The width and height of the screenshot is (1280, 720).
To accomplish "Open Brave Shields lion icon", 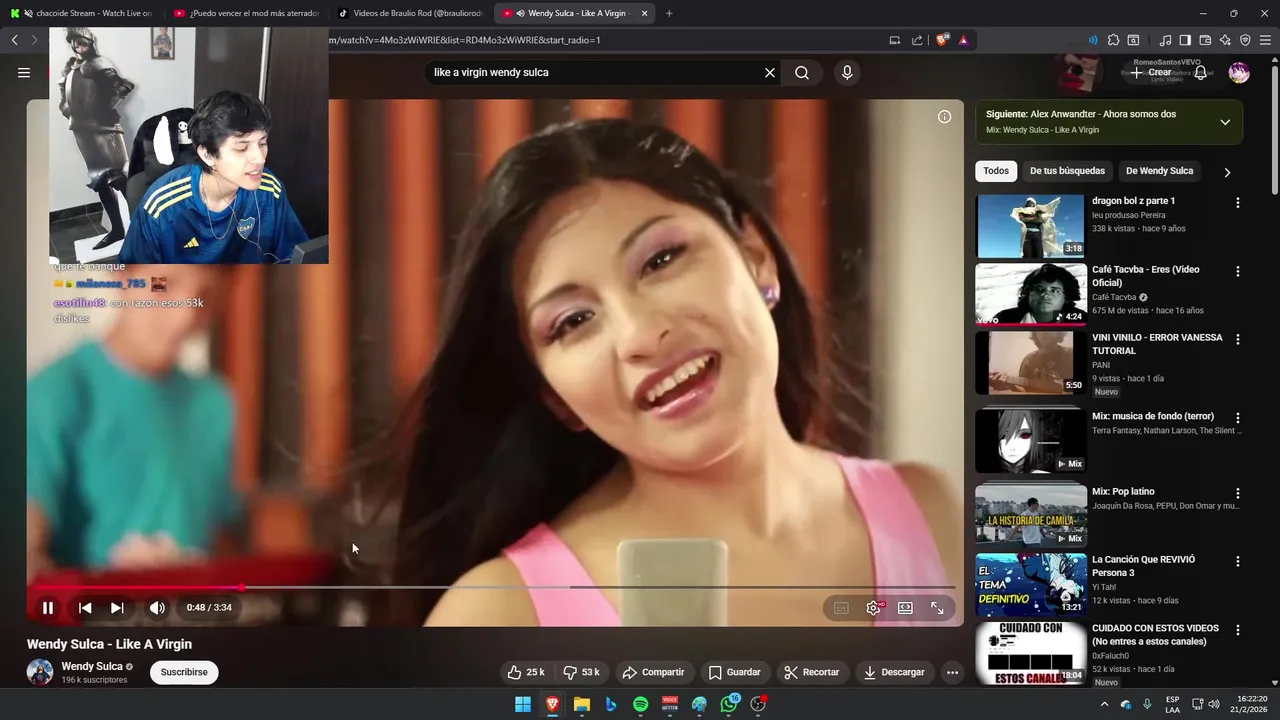I will [x=942, y=40].
